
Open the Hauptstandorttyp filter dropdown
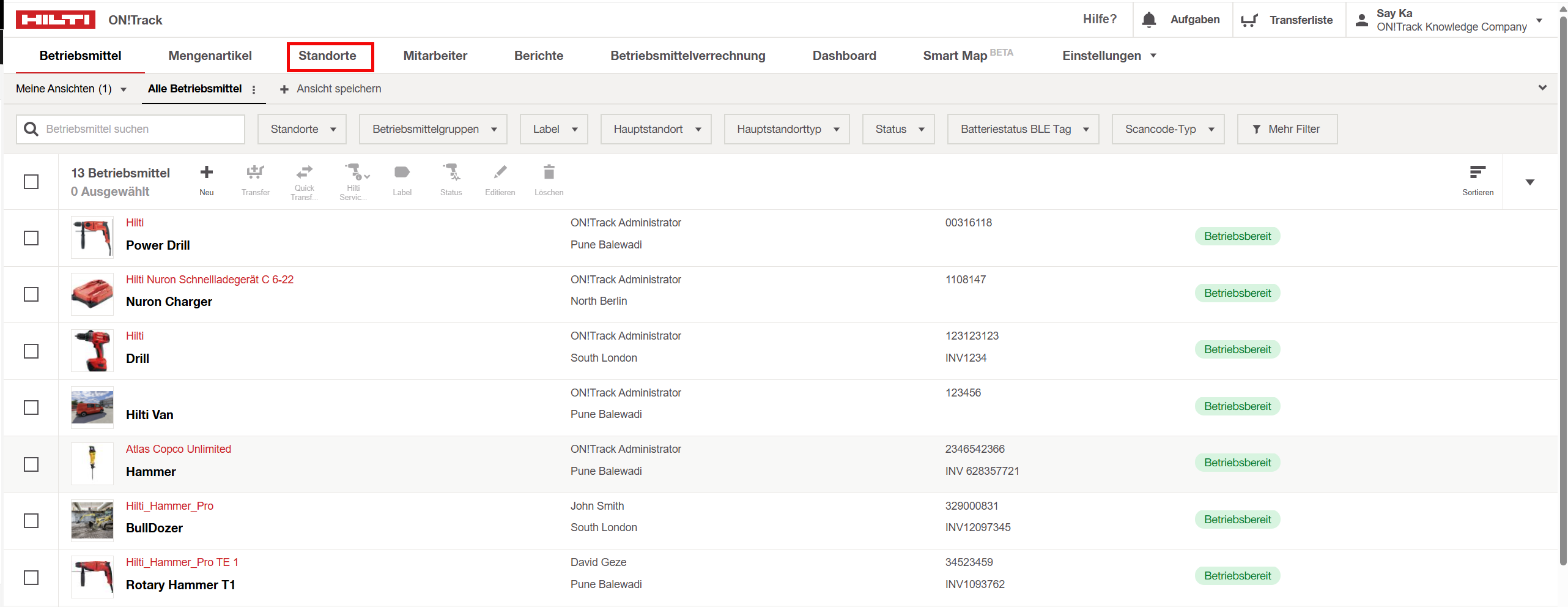787,129
